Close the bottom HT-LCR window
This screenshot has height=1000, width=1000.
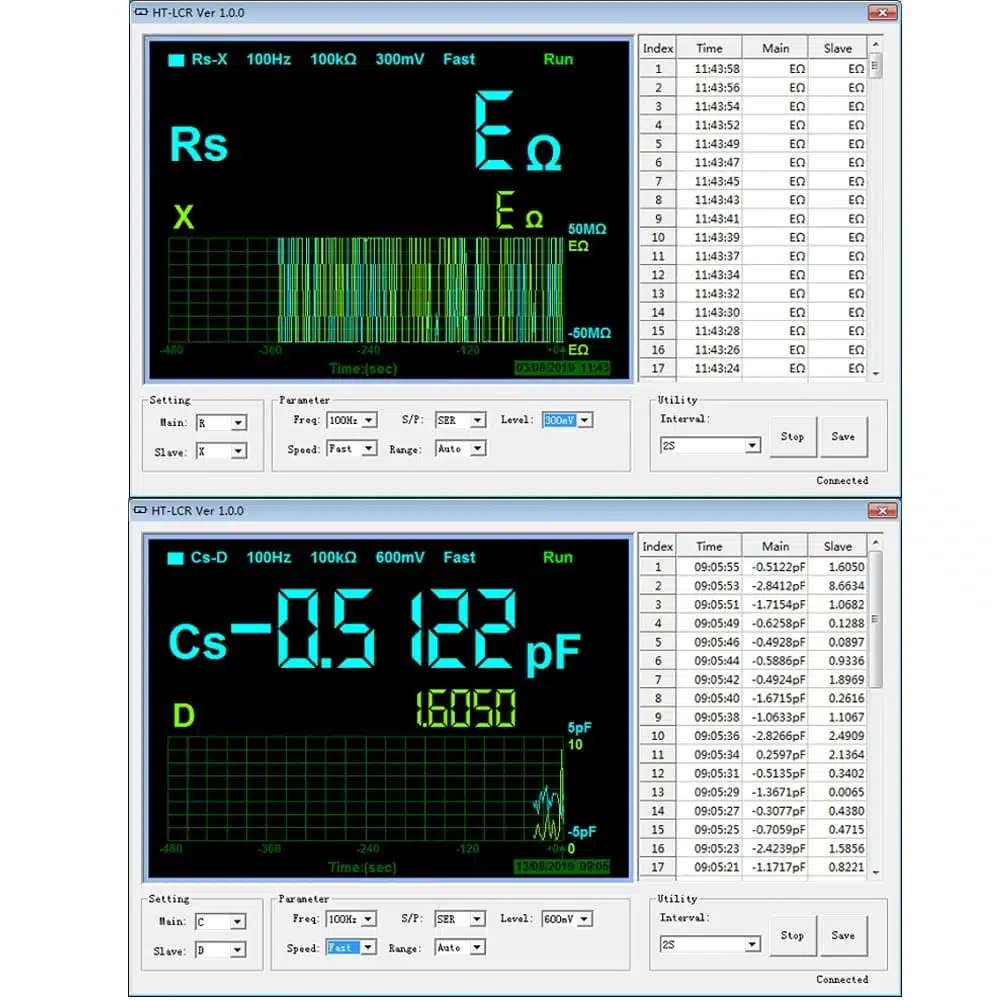[x=881, y=511]
